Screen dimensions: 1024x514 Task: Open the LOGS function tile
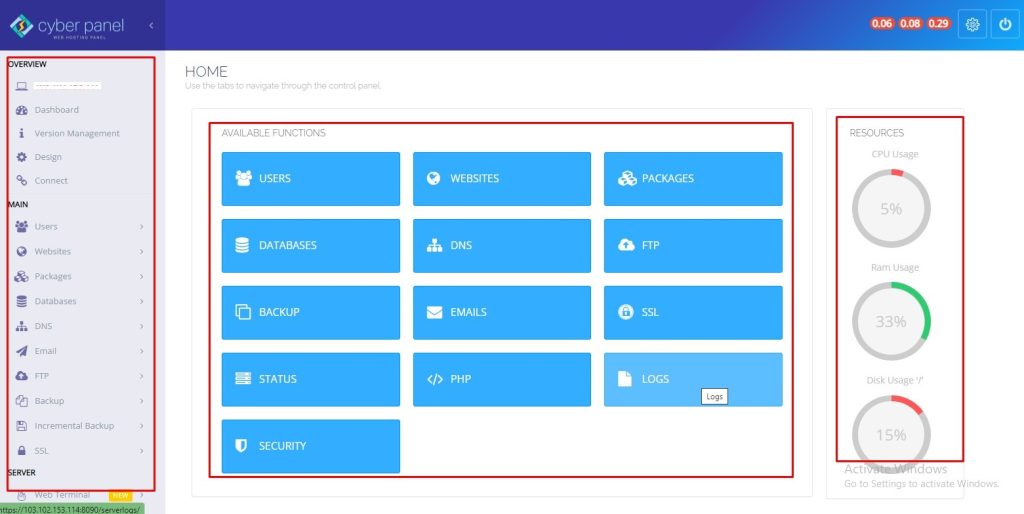point(692,379)
